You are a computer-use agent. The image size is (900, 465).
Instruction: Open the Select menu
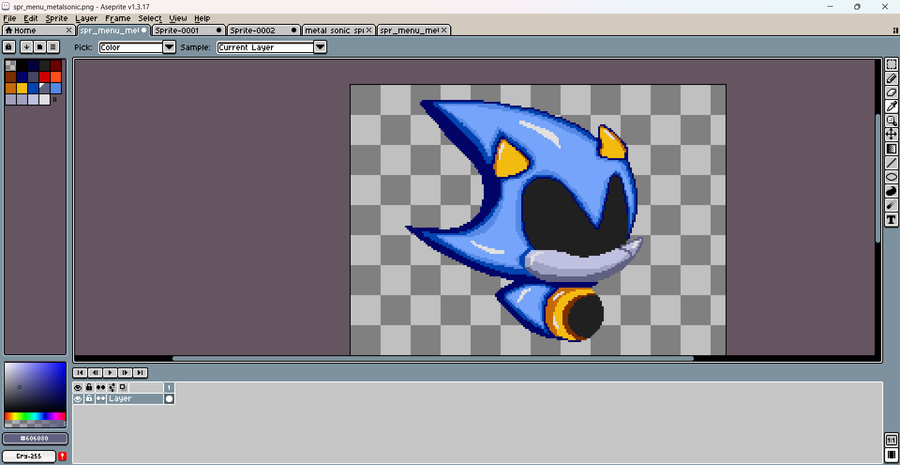click(150, 18)
